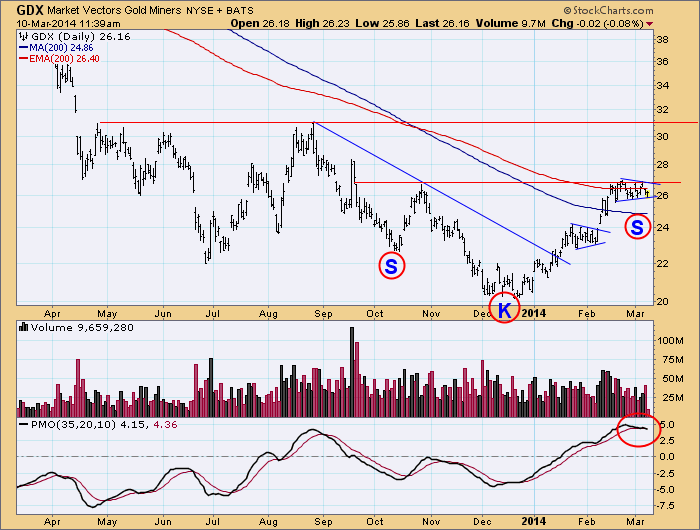The width and height of the screenshot is (700, 530).
Task: Click the Volume 9,659,280 panel label
Action: coord(82,327)
